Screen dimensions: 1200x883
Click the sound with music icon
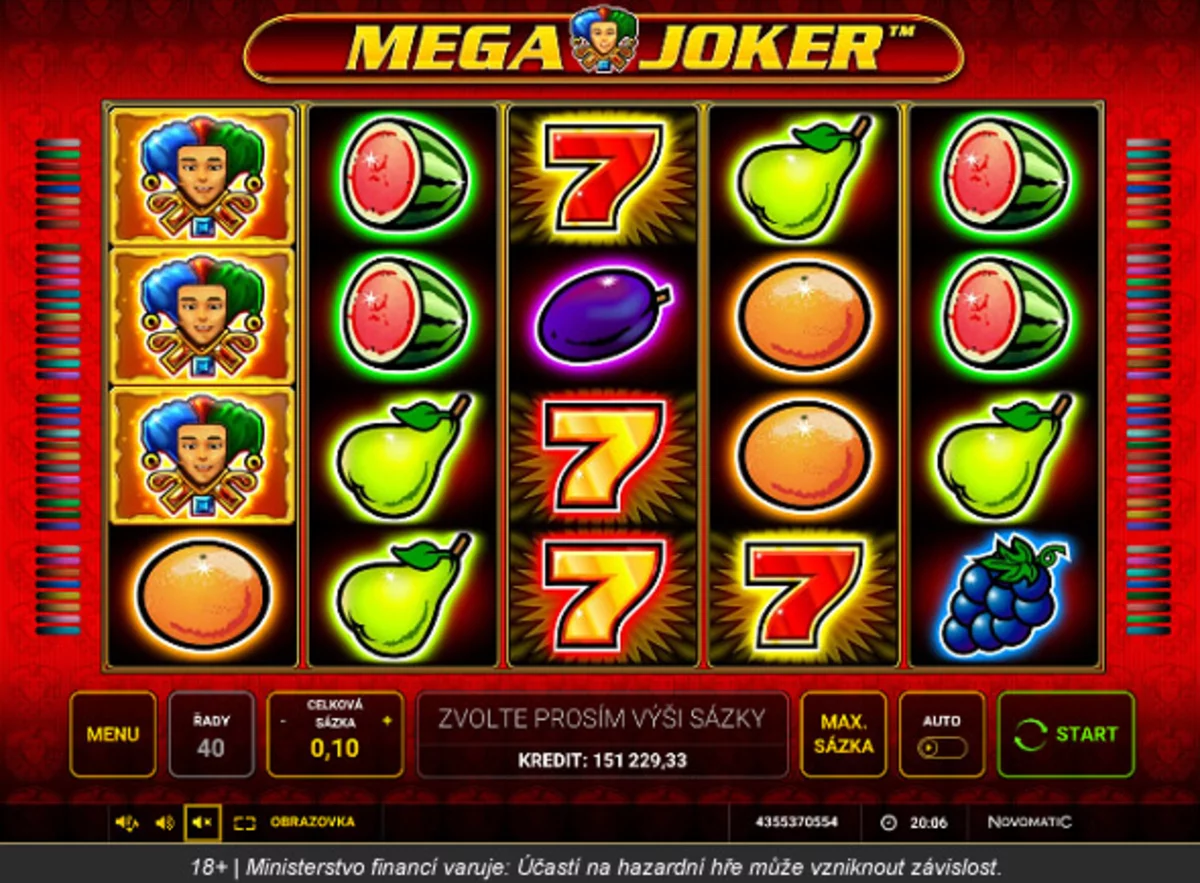point(126,823)
